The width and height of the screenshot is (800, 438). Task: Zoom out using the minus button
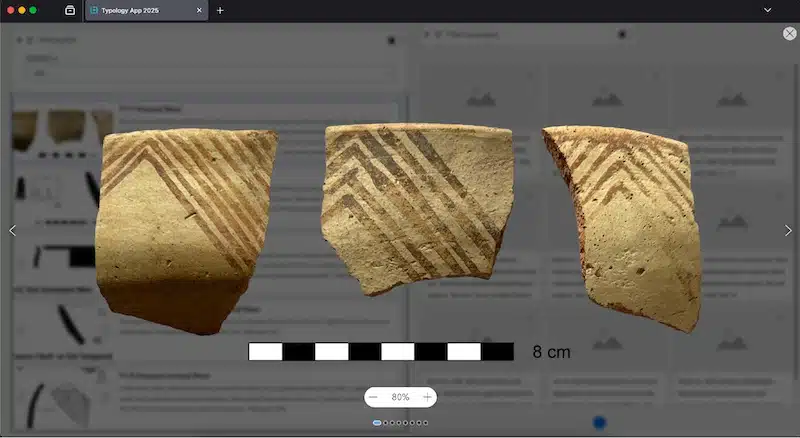(x=374, y=397)
